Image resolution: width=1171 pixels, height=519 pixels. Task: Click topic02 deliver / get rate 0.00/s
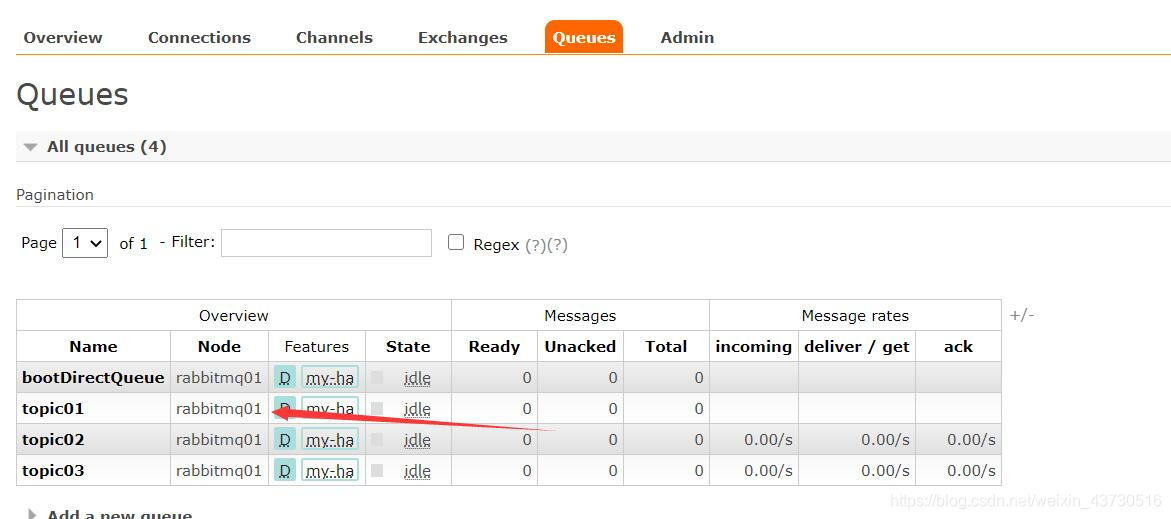coord(885,440)
